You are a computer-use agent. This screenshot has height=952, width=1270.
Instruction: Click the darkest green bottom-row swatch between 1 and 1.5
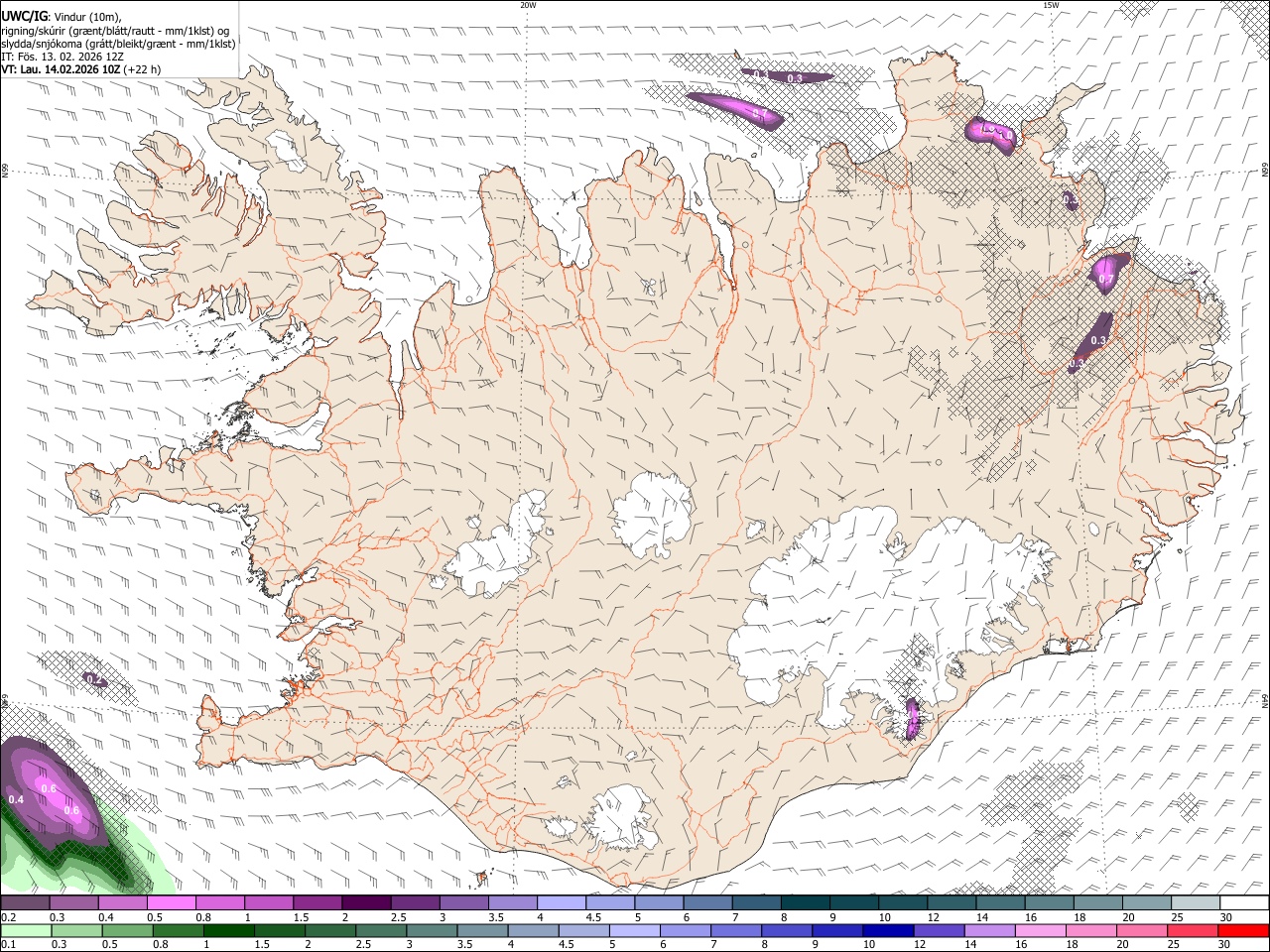(x=229, y=930)
